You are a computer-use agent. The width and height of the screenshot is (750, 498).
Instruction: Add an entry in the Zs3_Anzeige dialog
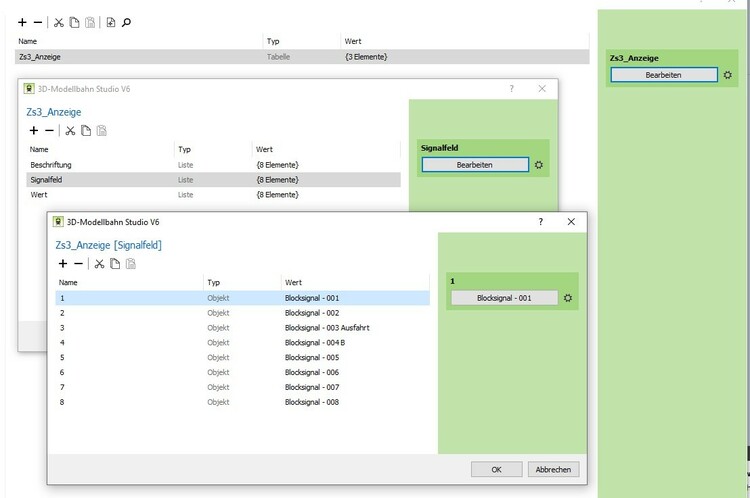(33, 131)
